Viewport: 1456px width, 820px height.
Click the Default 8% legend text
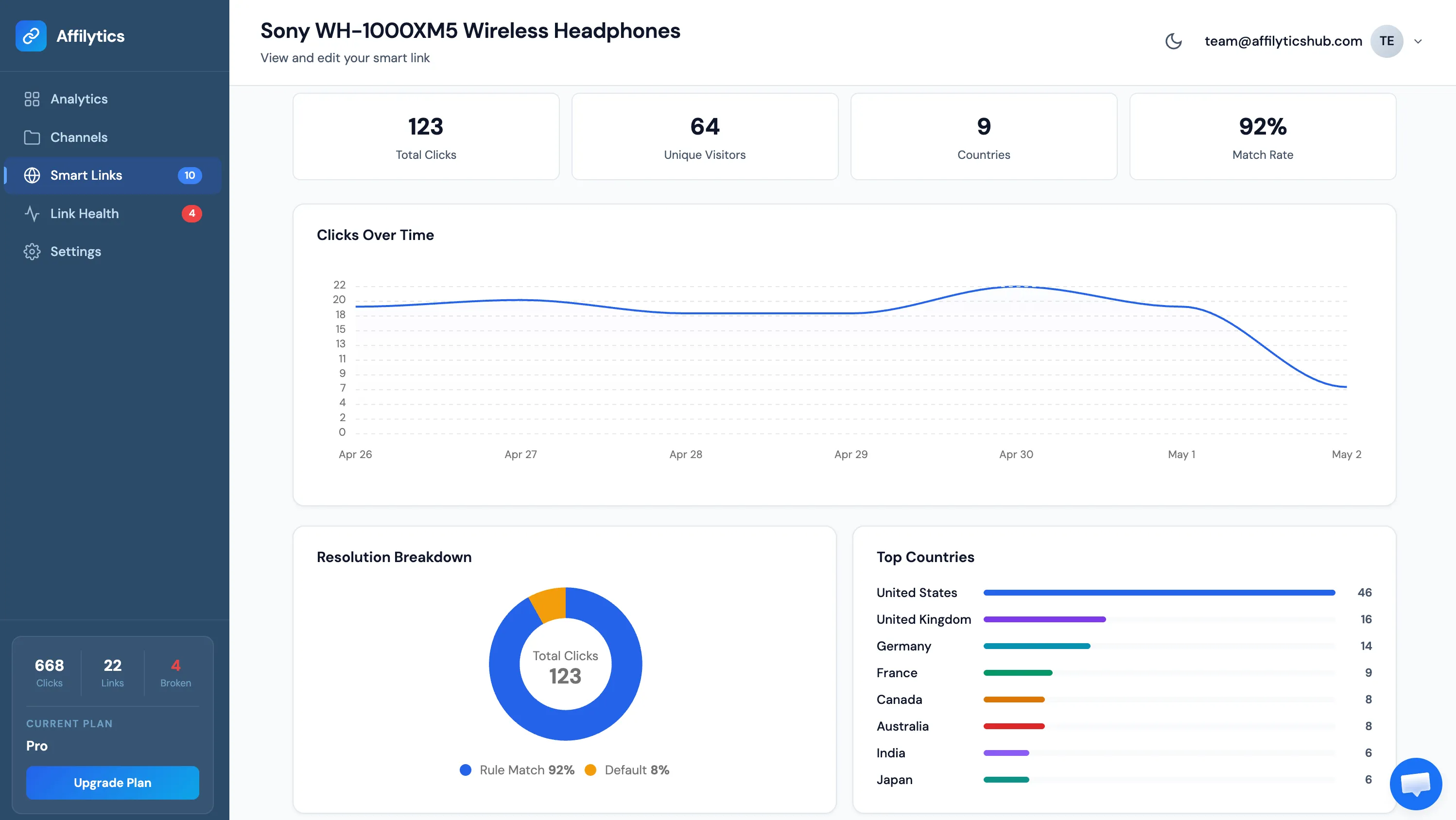(x=637, y=769)
